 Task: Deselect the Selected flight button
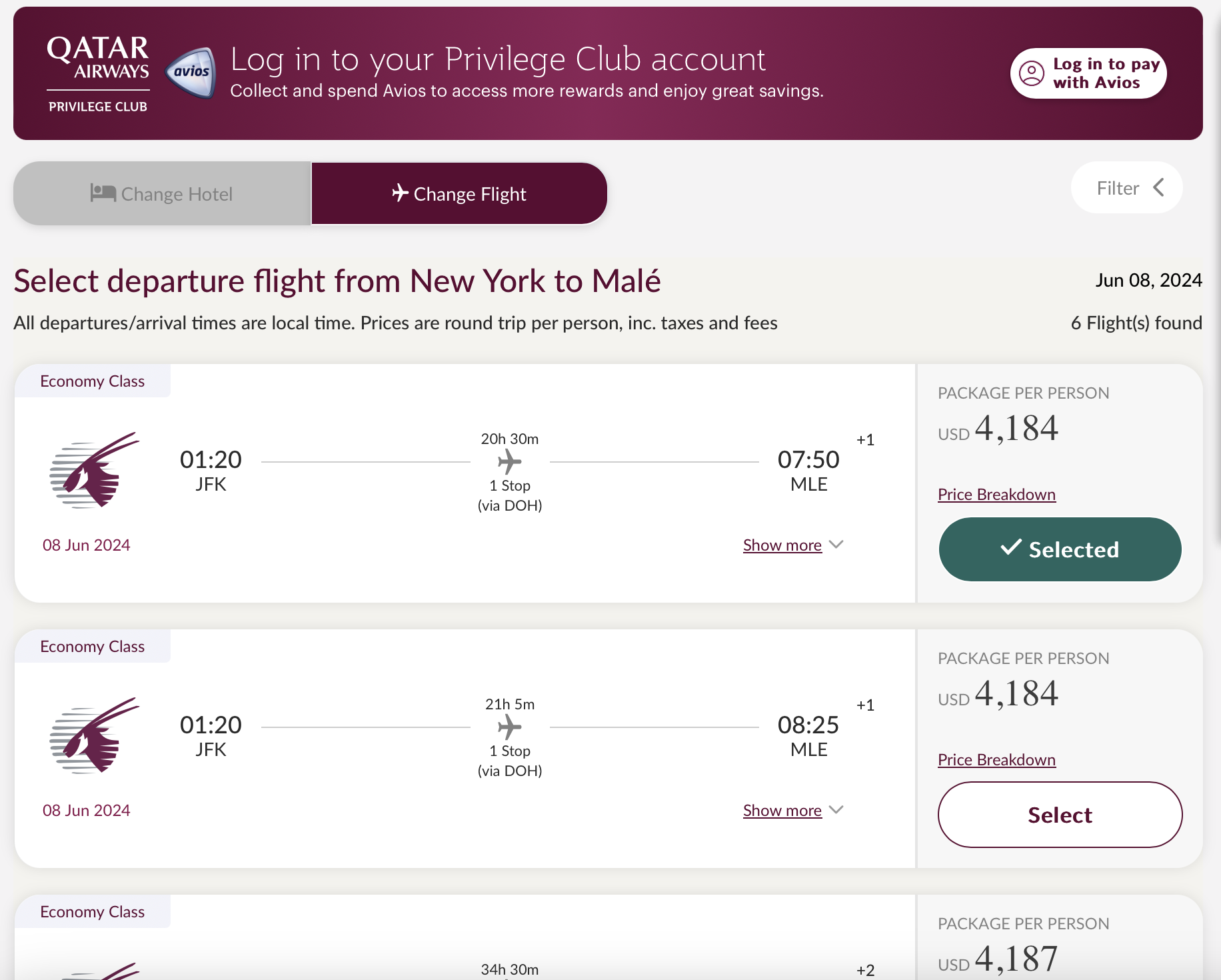pos(1060,549)
